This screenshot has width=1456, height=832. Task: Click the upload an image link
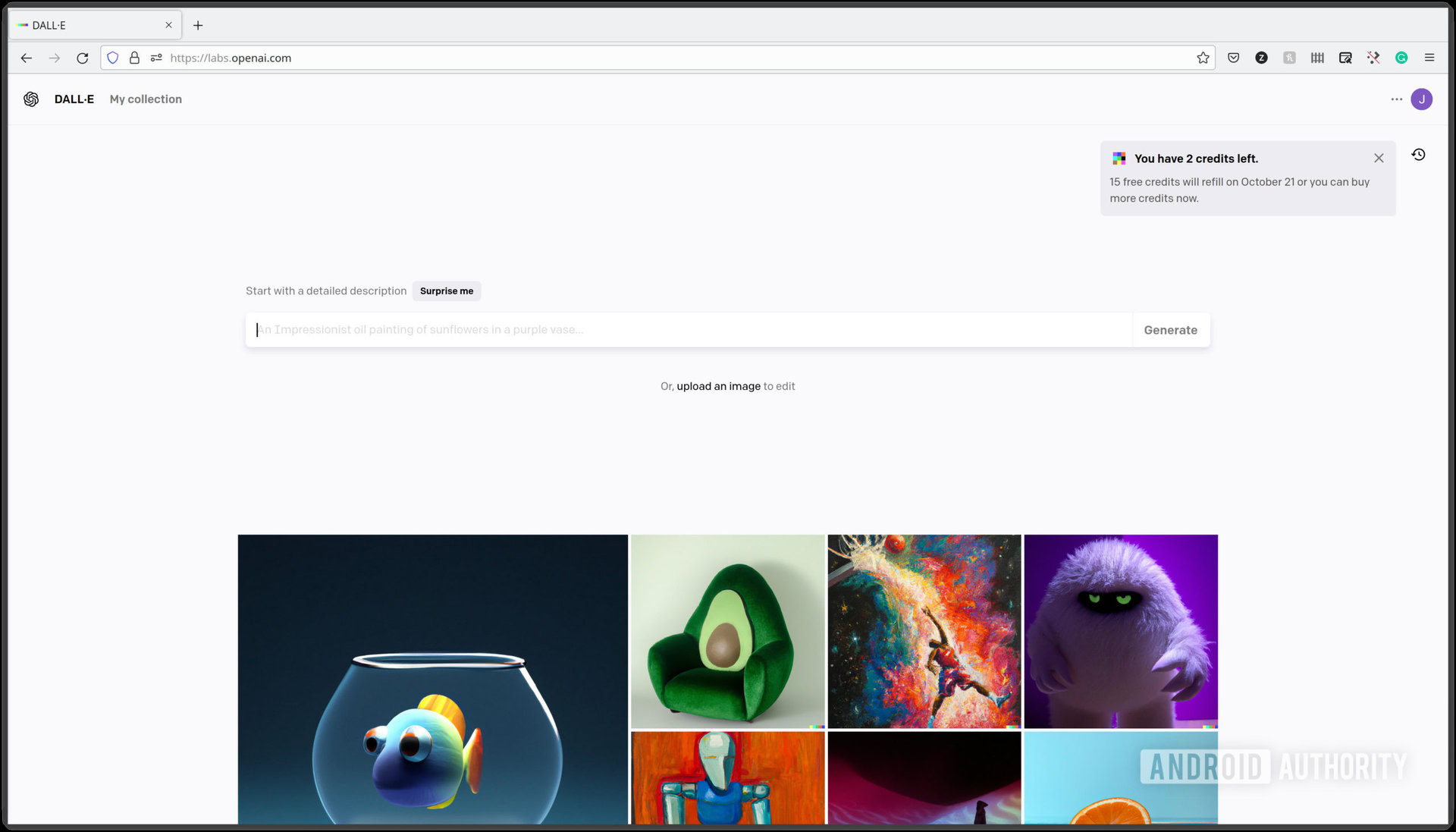click(718, 386)
